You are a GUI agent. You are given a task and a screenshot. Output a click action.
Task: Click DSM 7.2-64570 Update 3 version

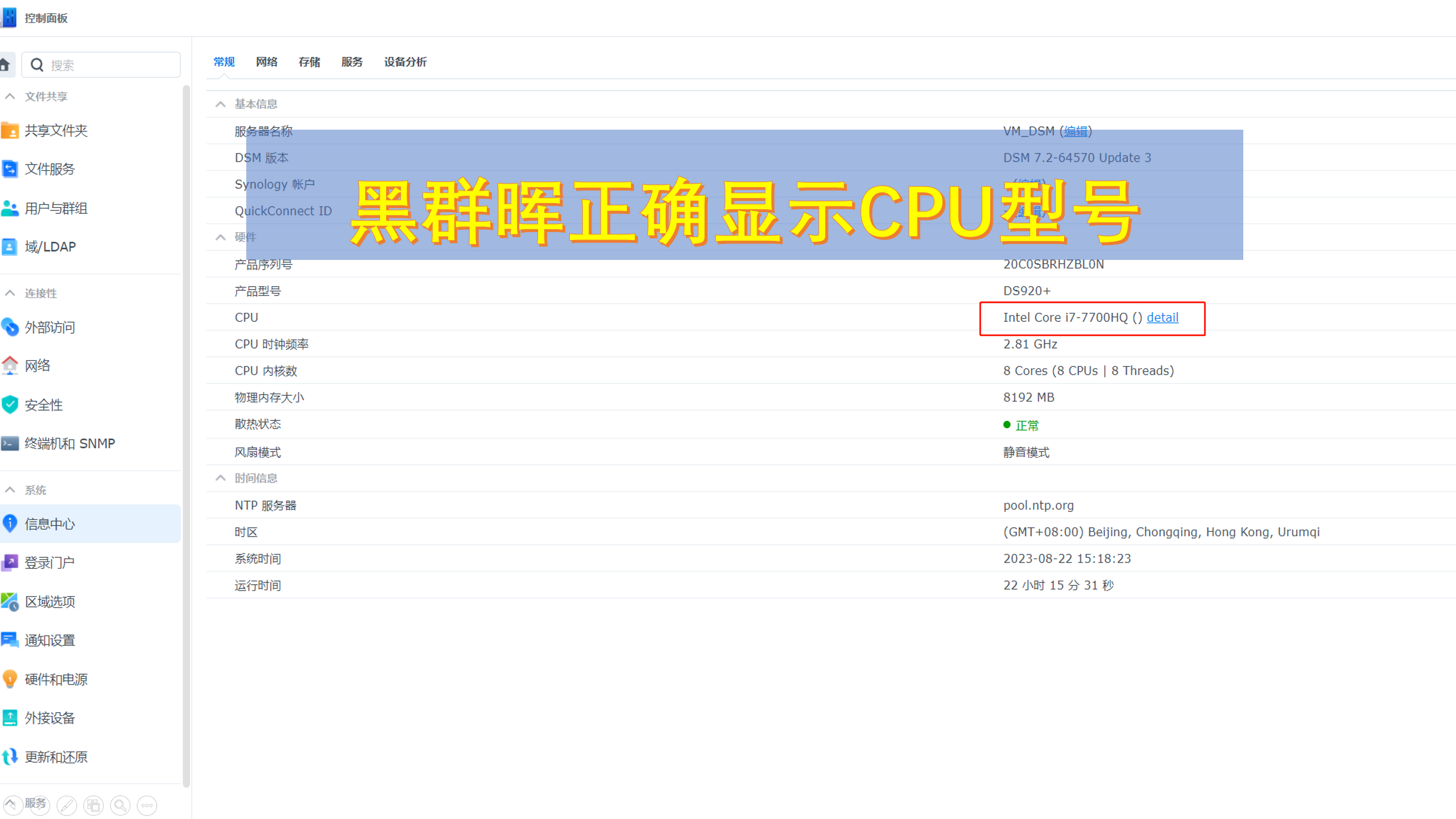tap(1077, 158)
